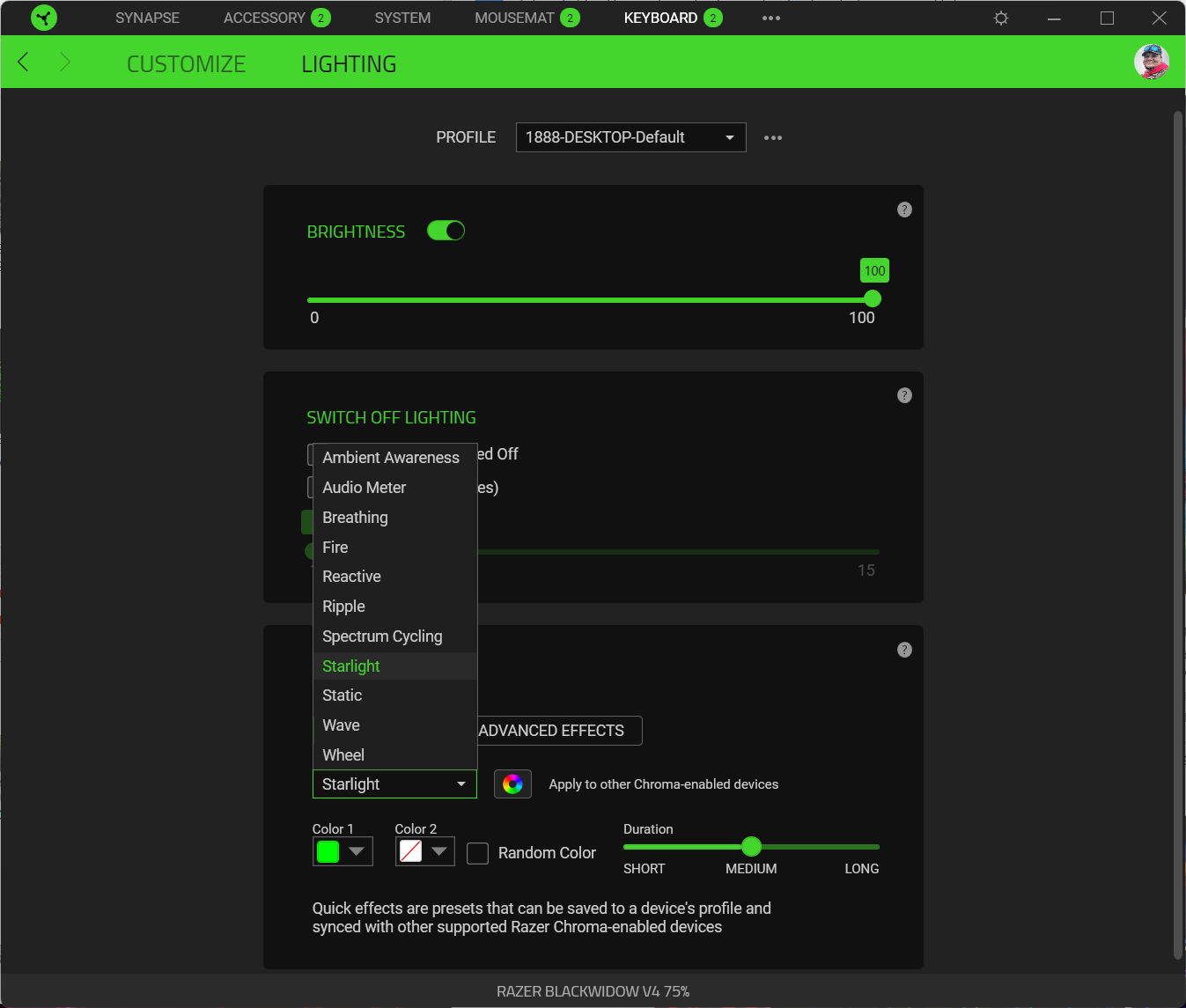Switch to the SYNAPSE tab
The image size is (1186, 1008).
[147, 18]
